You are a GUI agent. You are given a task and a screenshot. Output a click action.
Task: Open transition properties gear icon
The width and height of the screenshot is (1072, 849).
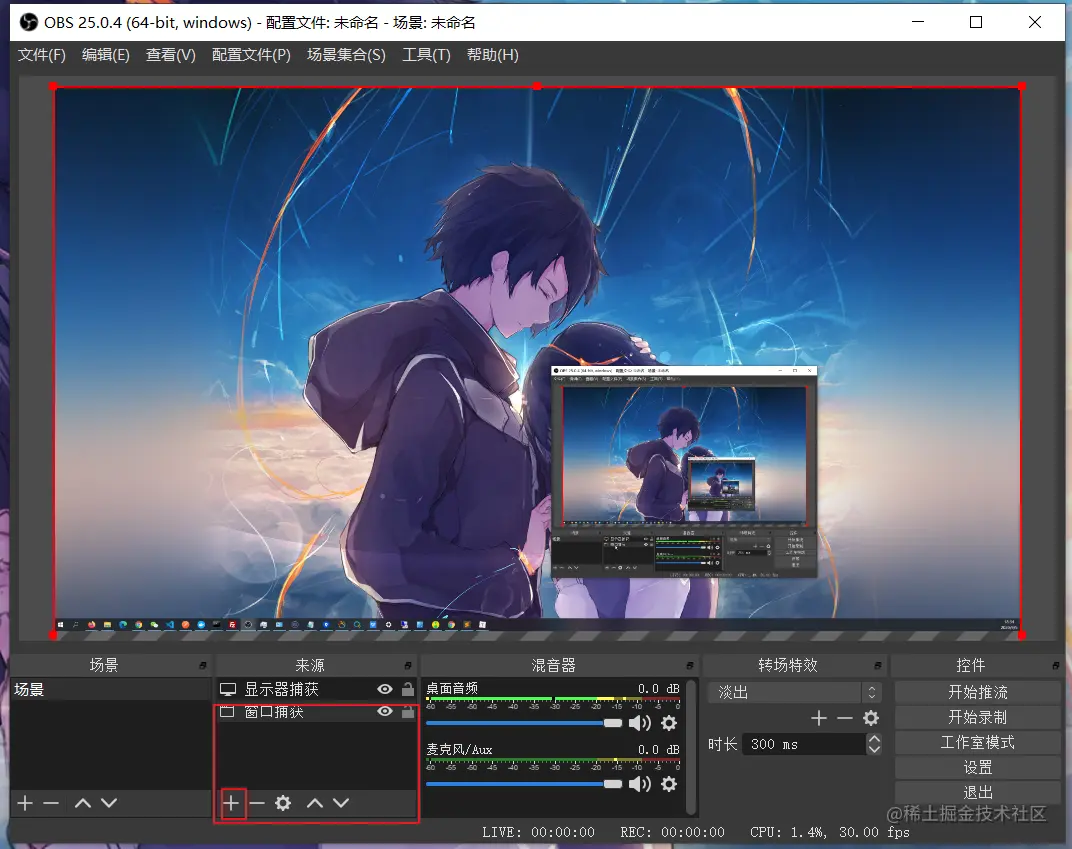871,718
